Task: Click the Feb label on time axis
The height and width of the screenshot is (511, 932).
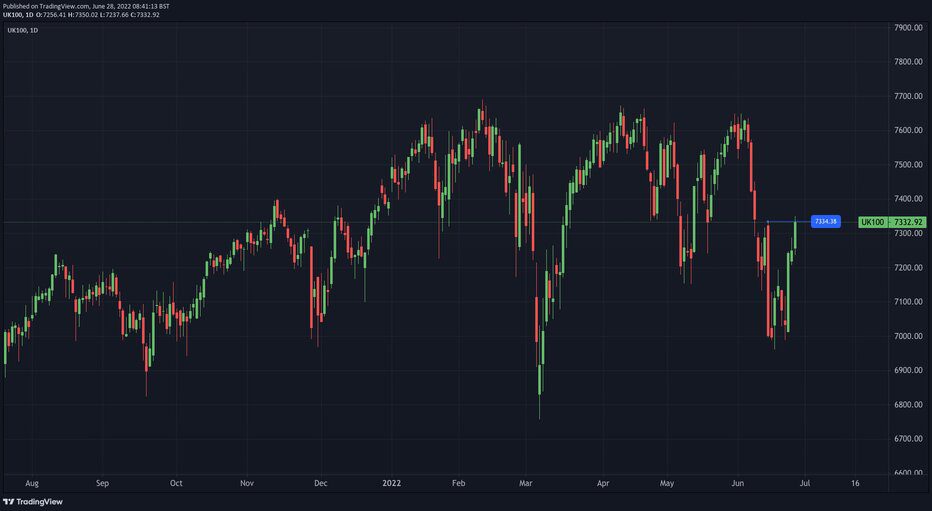Action: 458,484
